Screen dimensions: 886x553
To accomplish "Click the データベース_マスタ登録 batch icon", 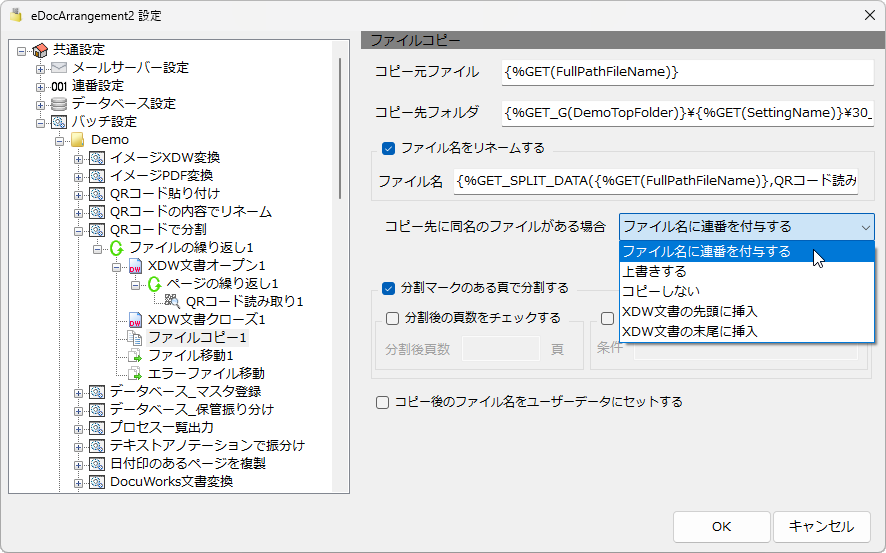I will [97, 392].
